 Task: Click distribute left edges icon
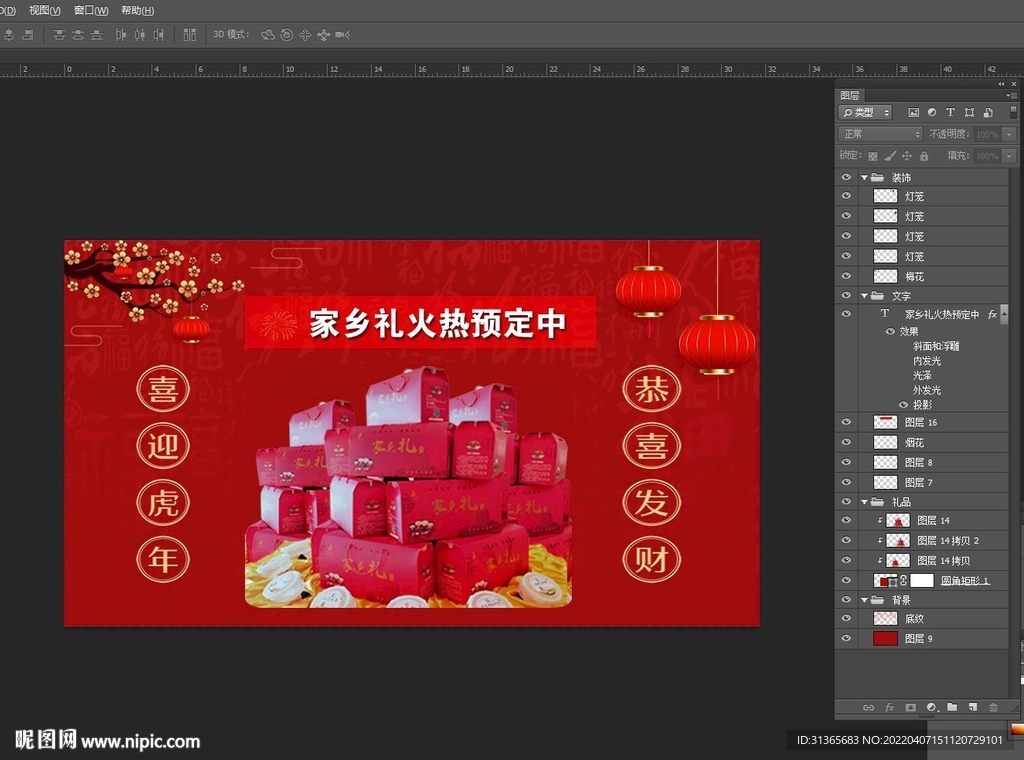point(121,35)
